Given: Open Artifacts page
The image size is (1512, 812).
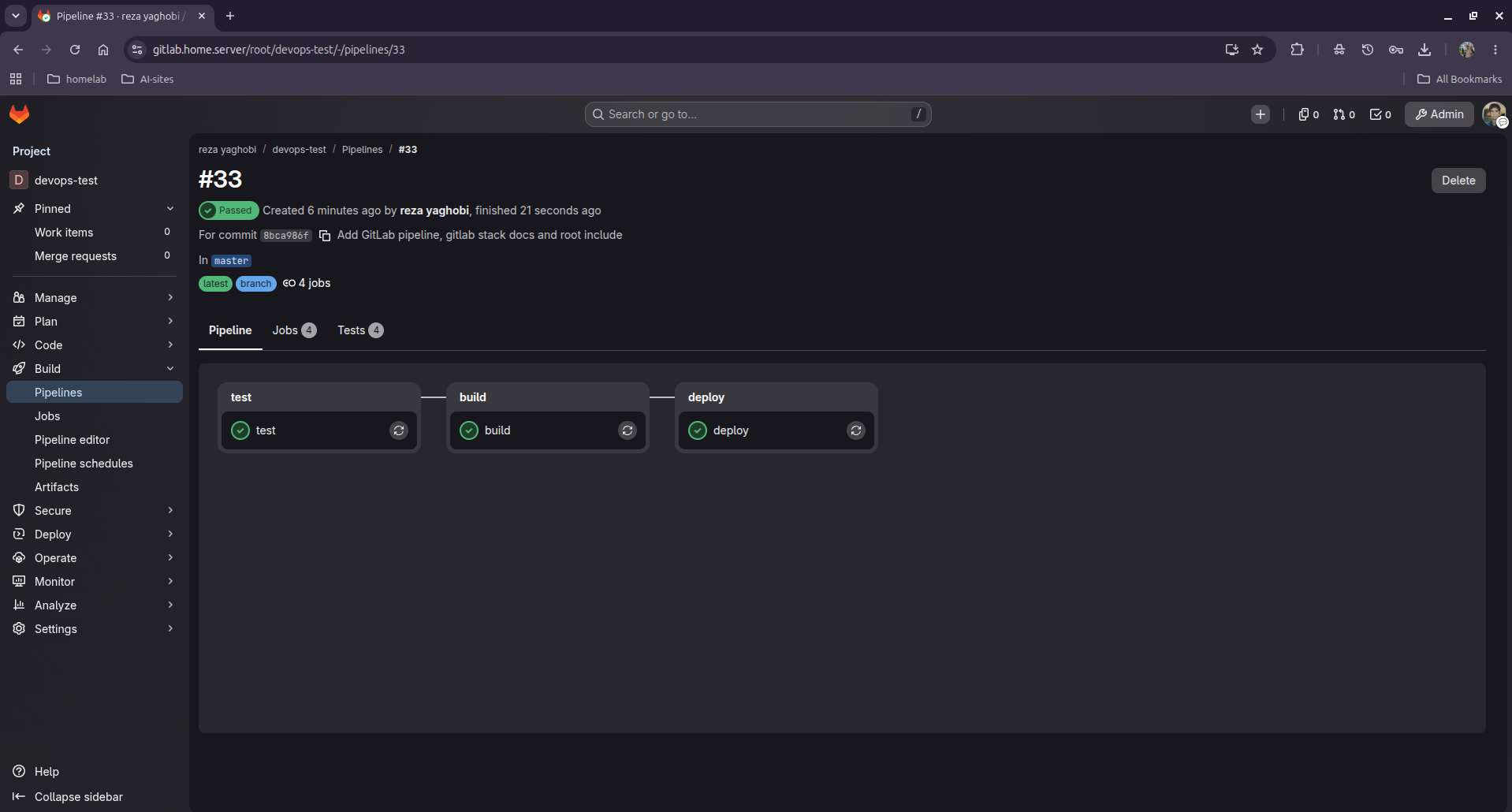Looking at the screenshot, I should coord(95,487).
